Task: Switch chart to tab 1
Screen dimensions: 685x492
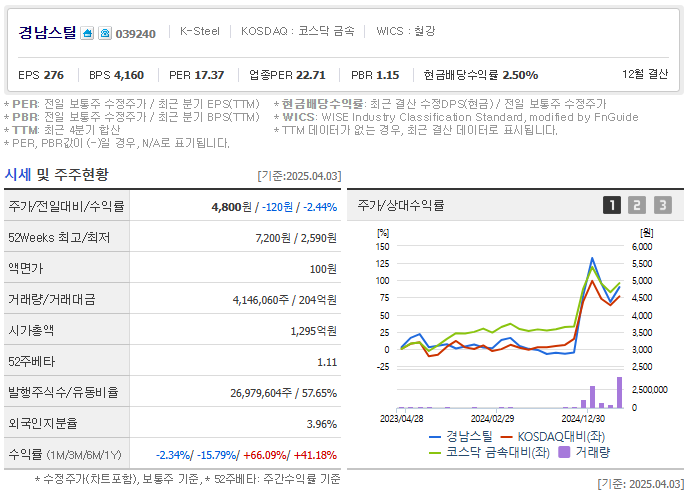Action: pos(612,205)
